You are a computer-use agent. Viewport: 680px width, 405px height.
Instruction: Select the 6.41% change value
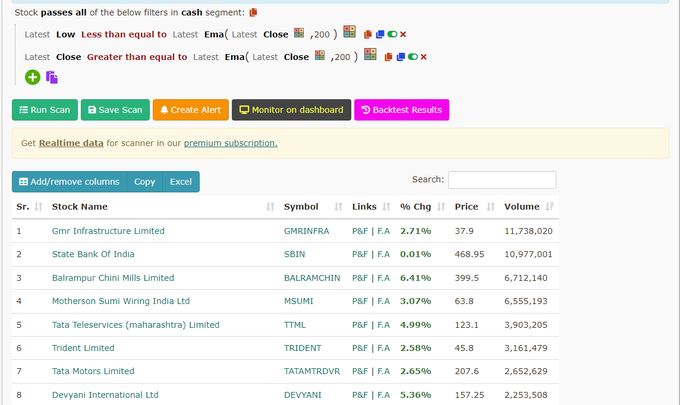click(415, 278)
